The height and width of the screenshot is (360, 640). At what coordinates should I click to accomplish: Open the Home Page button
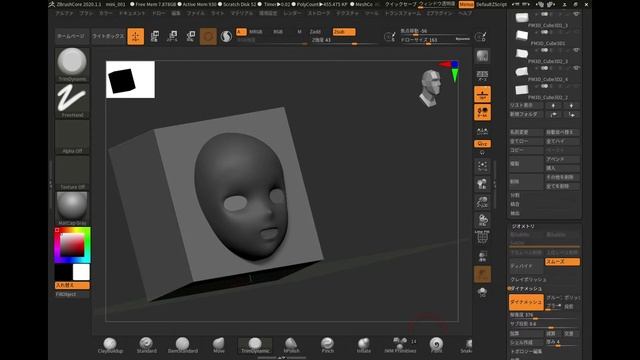coord(72,36)
